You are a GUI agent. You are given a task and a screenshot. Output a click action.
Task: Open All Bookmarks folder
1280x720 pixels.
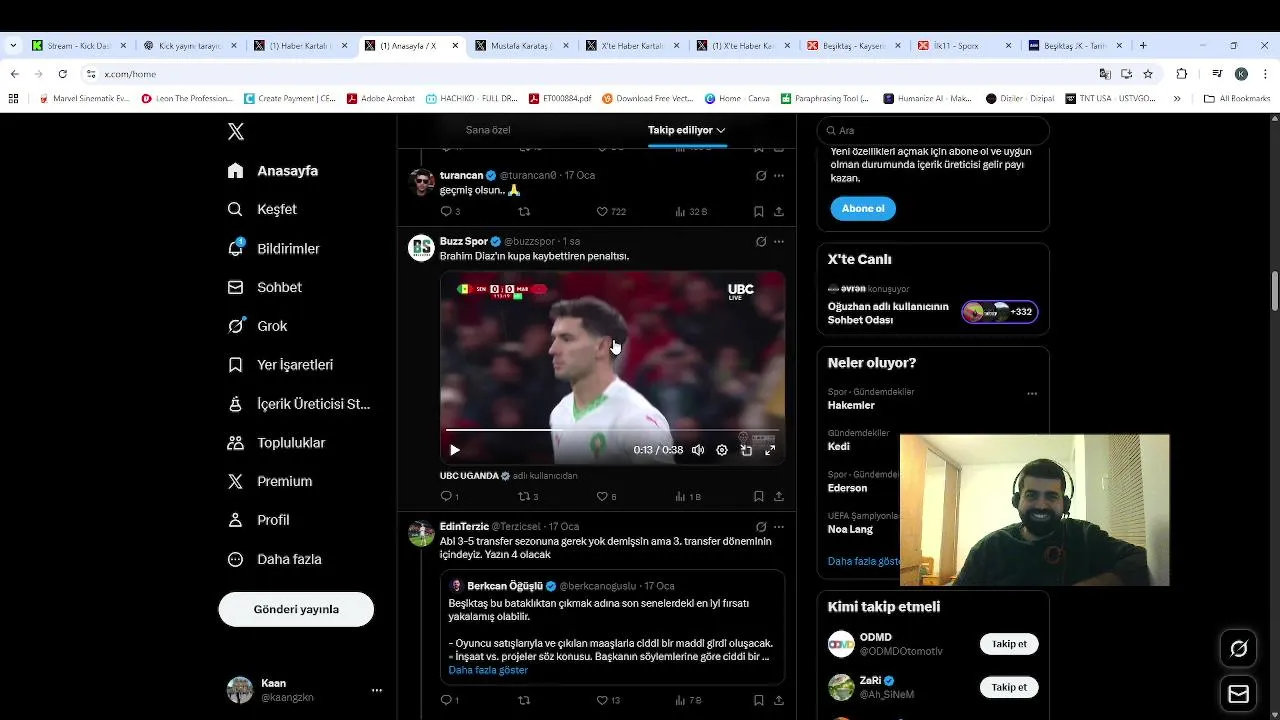coord(1237,99)
